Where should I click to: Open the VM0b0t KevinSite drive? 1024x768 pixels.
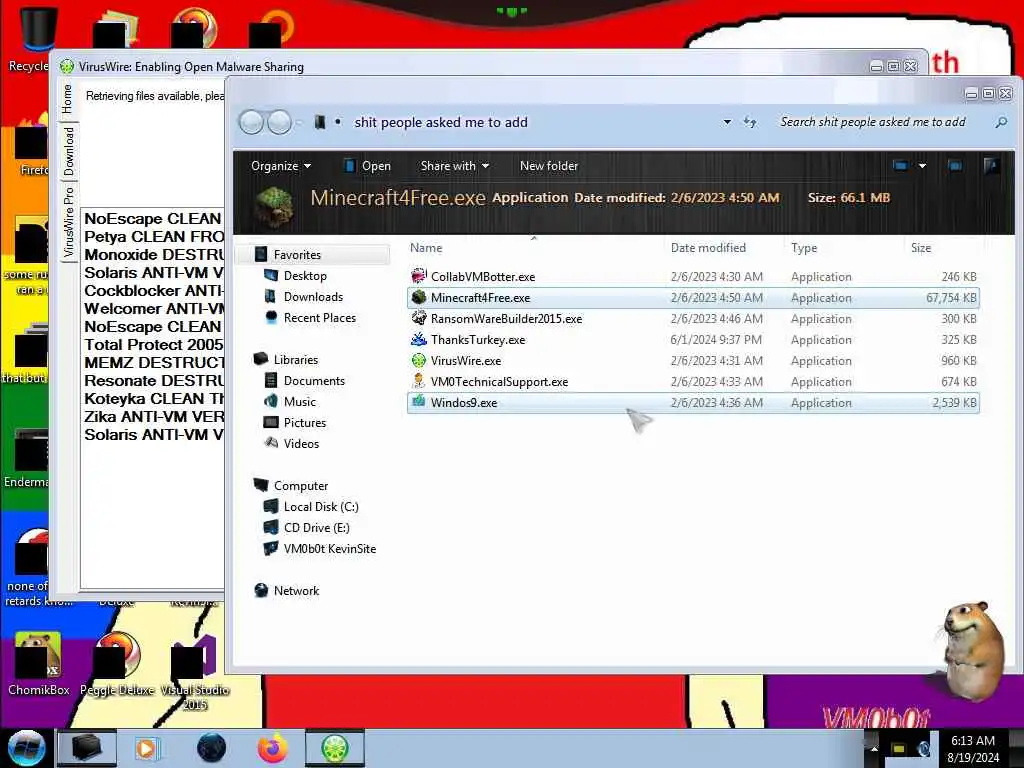tap(329, 548)
